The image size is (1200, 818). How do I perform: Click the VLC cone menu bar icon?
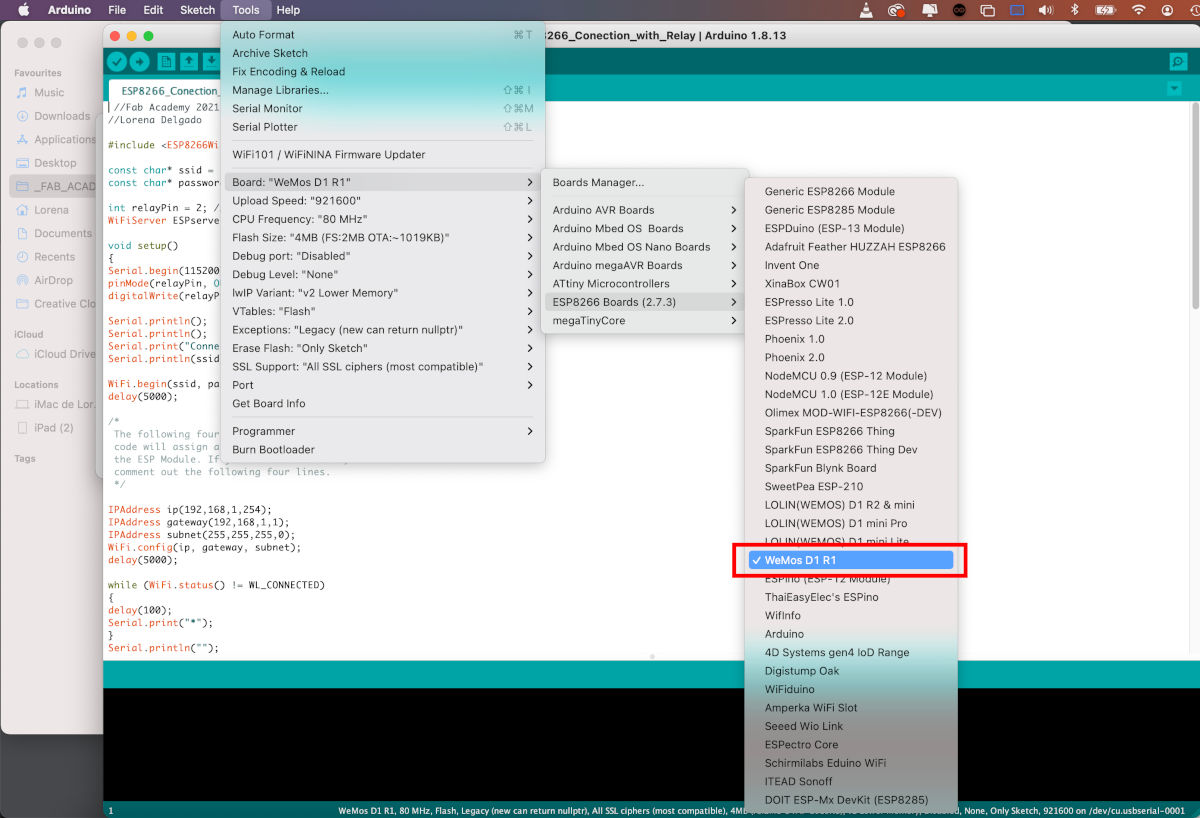867,10
